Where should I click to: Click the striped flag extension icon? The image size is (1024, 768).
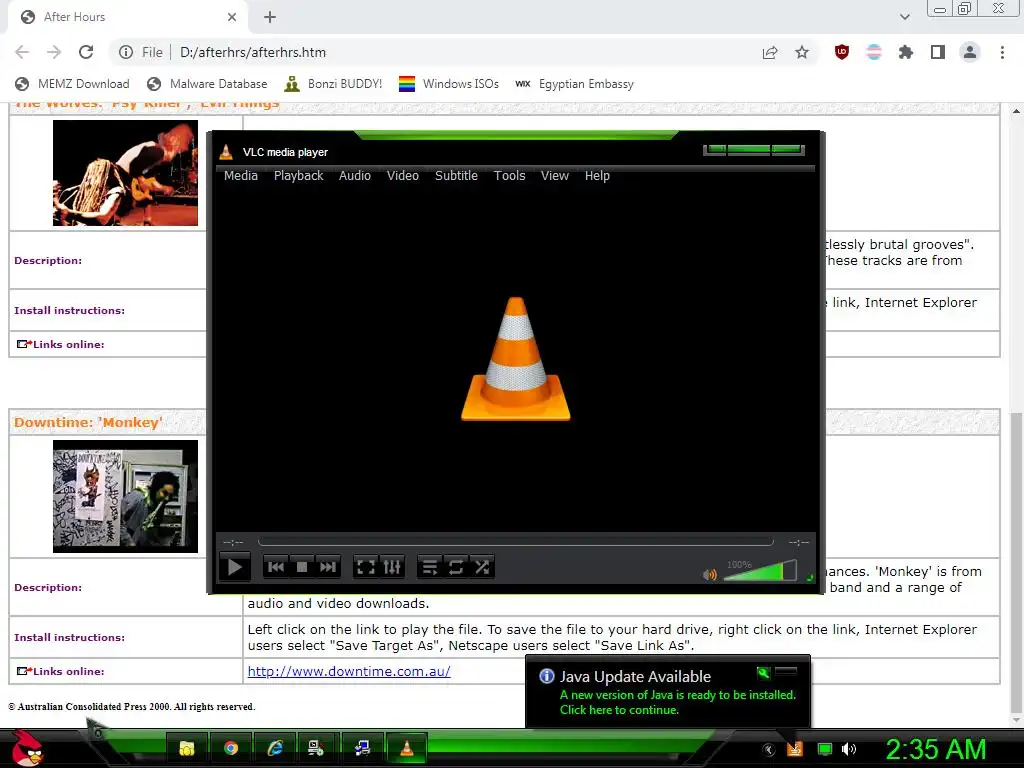tap(874, 52)
